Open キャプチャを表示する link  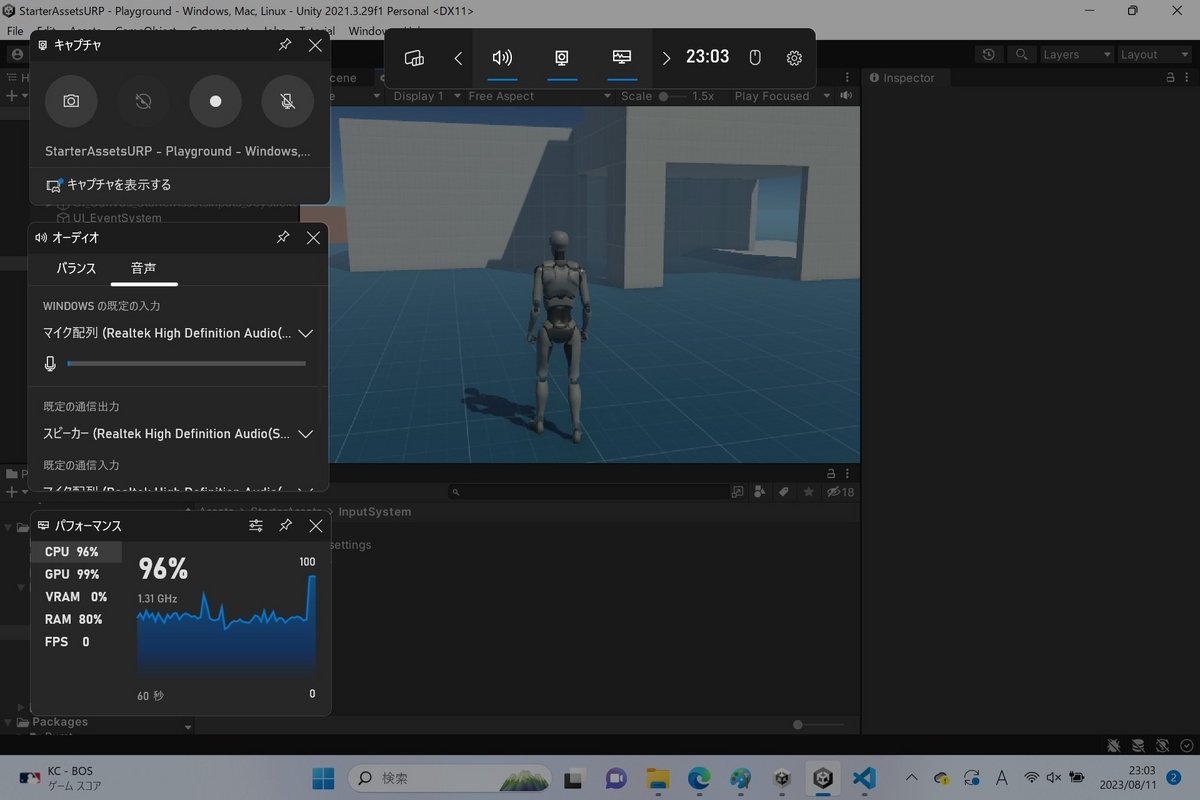(x=109, y=185)
